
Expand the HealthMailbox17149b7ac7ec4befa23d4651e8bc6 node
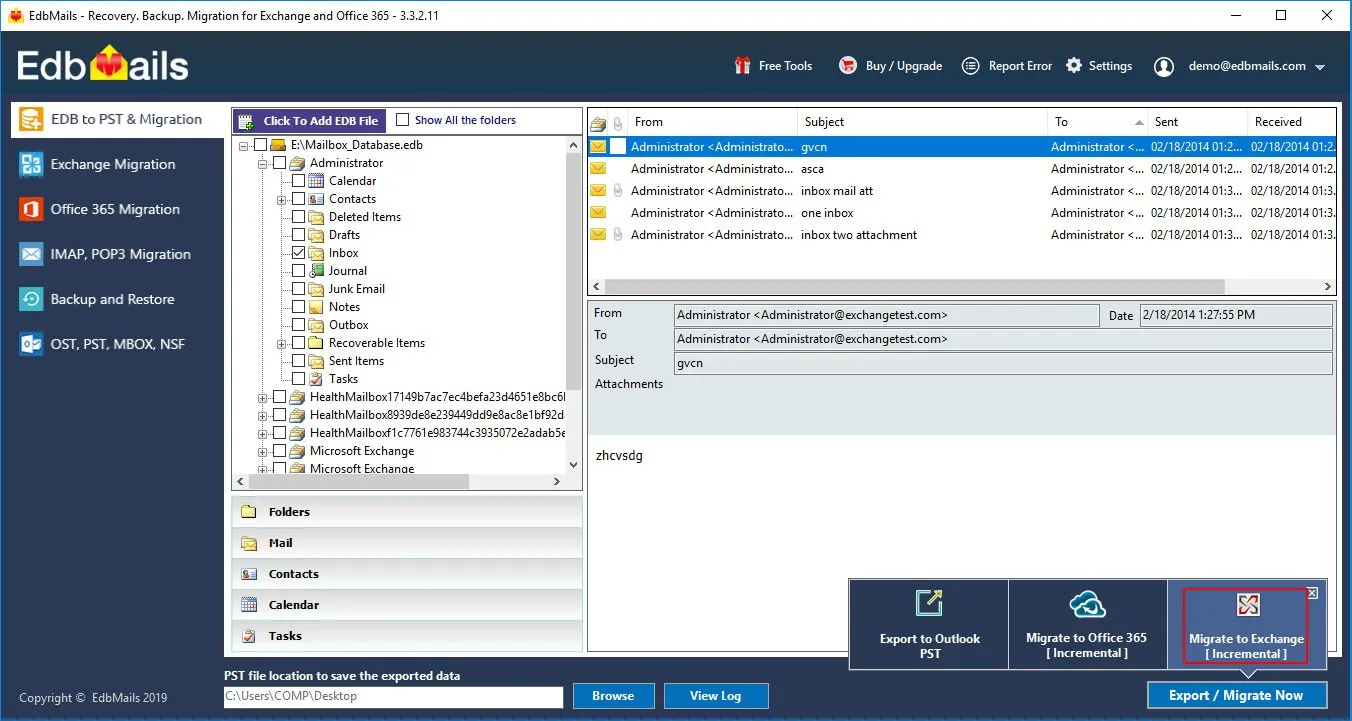[263, 397]
